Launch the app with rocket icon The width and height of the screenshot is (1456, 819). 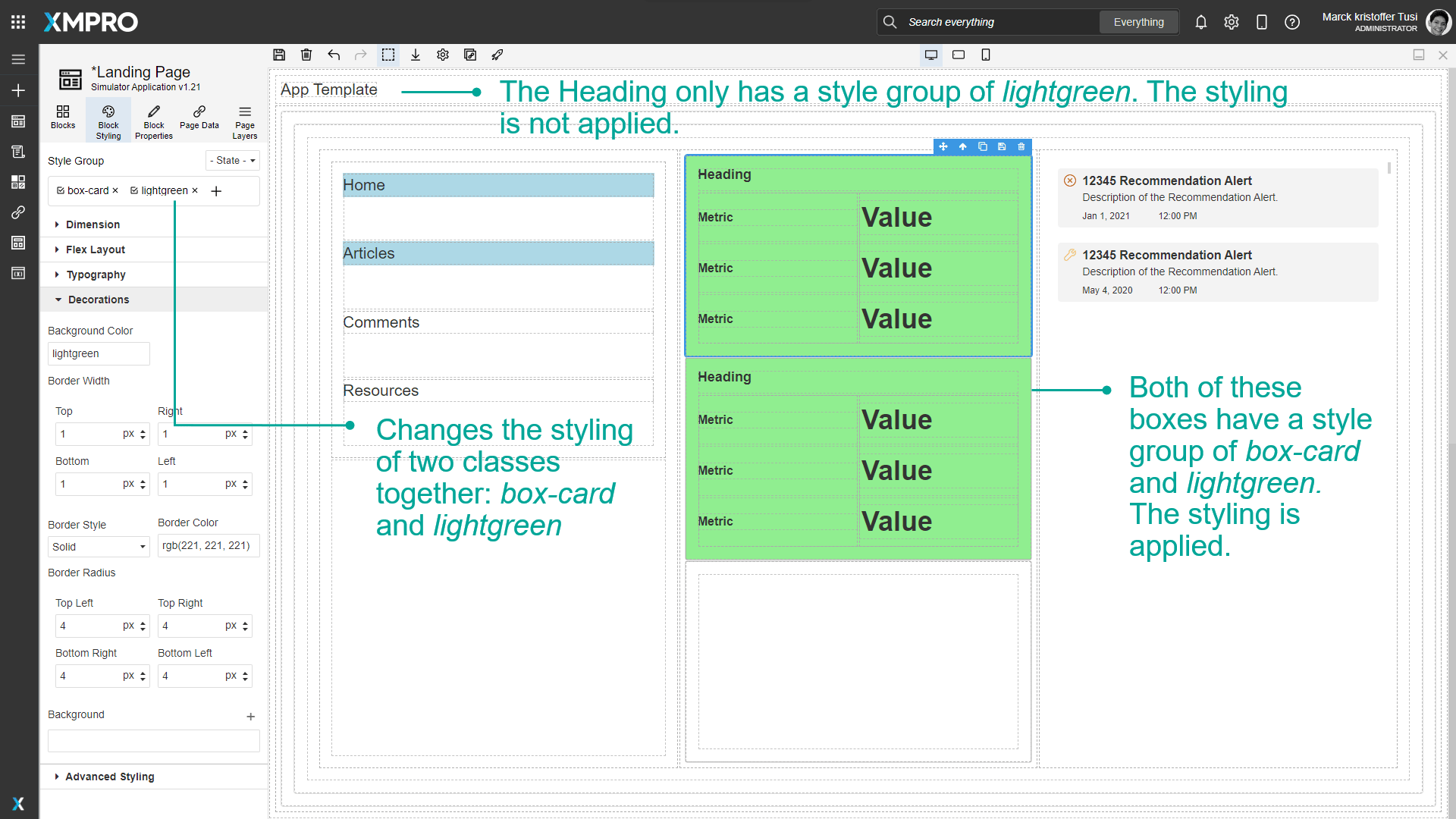tap(497, 55)
